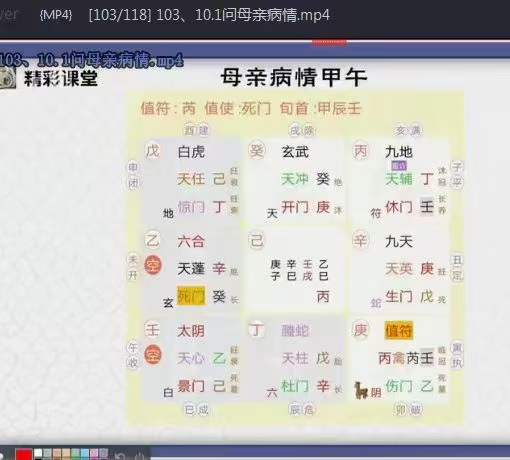Viewport: 510px width, 460px height.
Task: Select the circled 己 in center palace
Action: 256,240
